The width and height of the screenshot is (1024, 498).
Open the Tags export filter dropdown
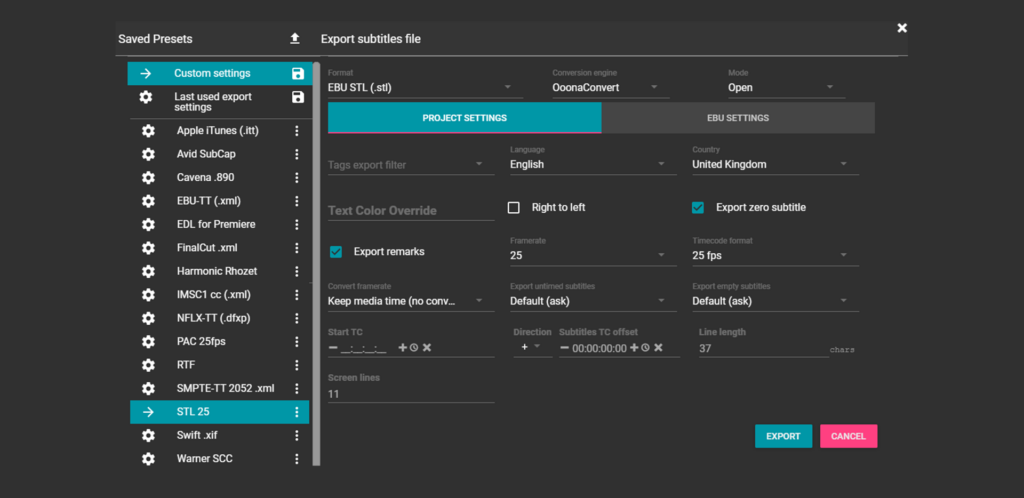tap(411, 164)
